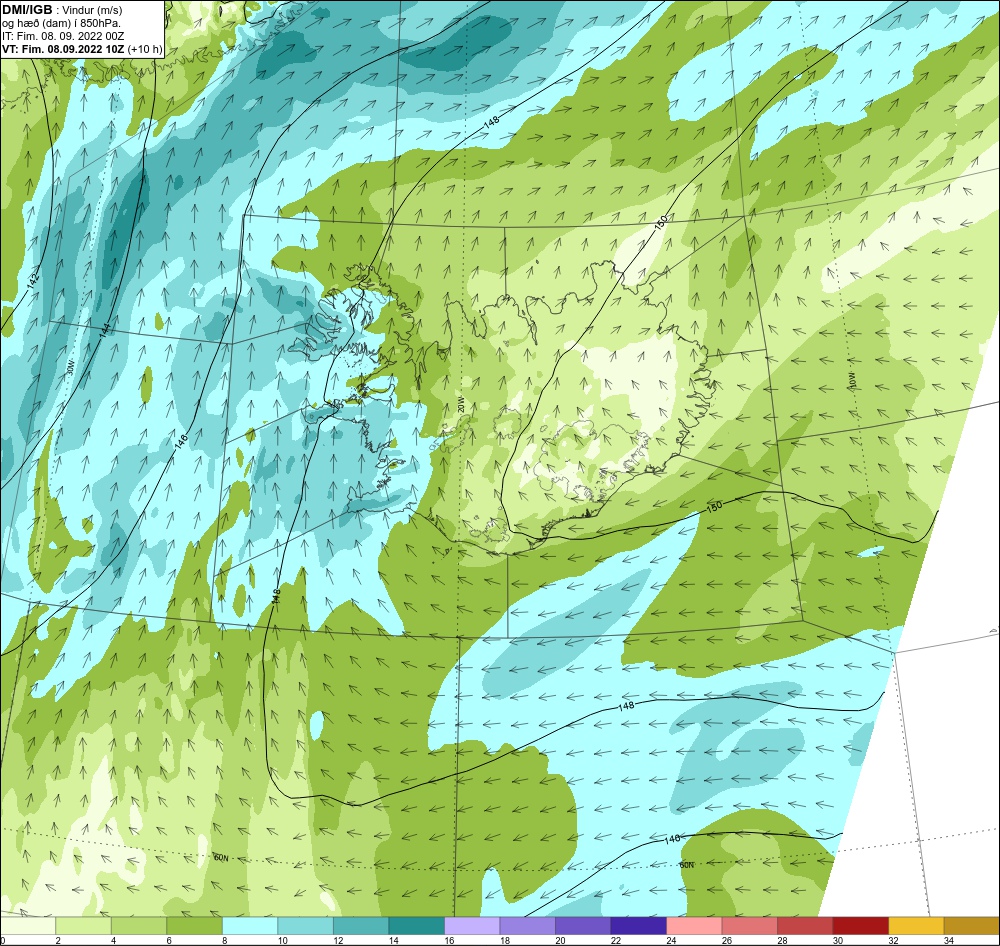Click the legend tick label '24'
Screen dimensions: 1000x946
click(x=672, y=940)
